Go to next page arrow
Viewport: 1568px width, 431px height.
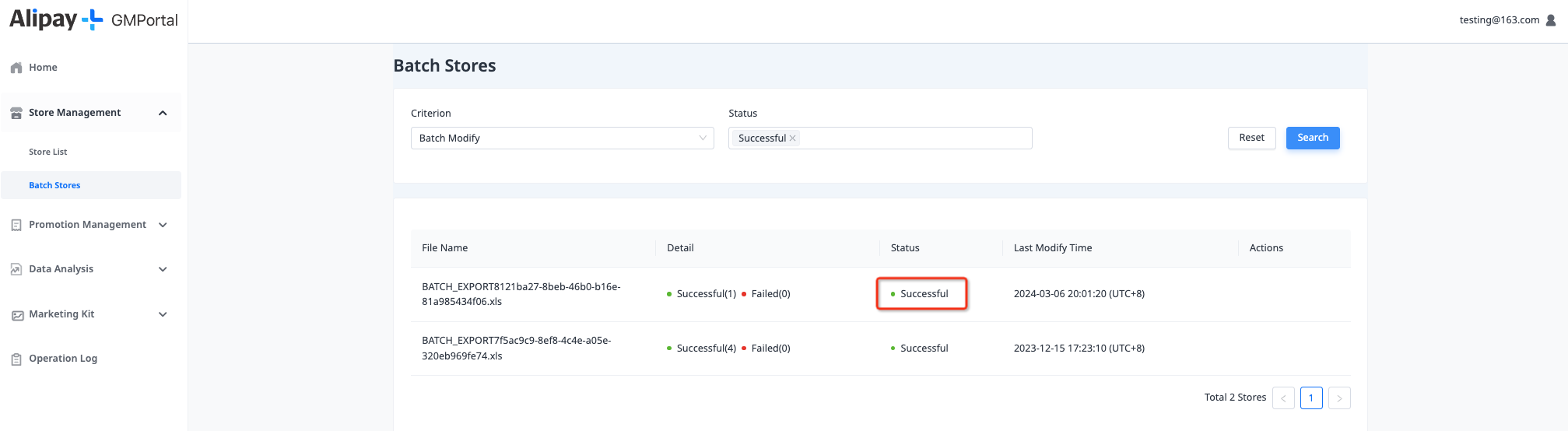[1338, 398]
